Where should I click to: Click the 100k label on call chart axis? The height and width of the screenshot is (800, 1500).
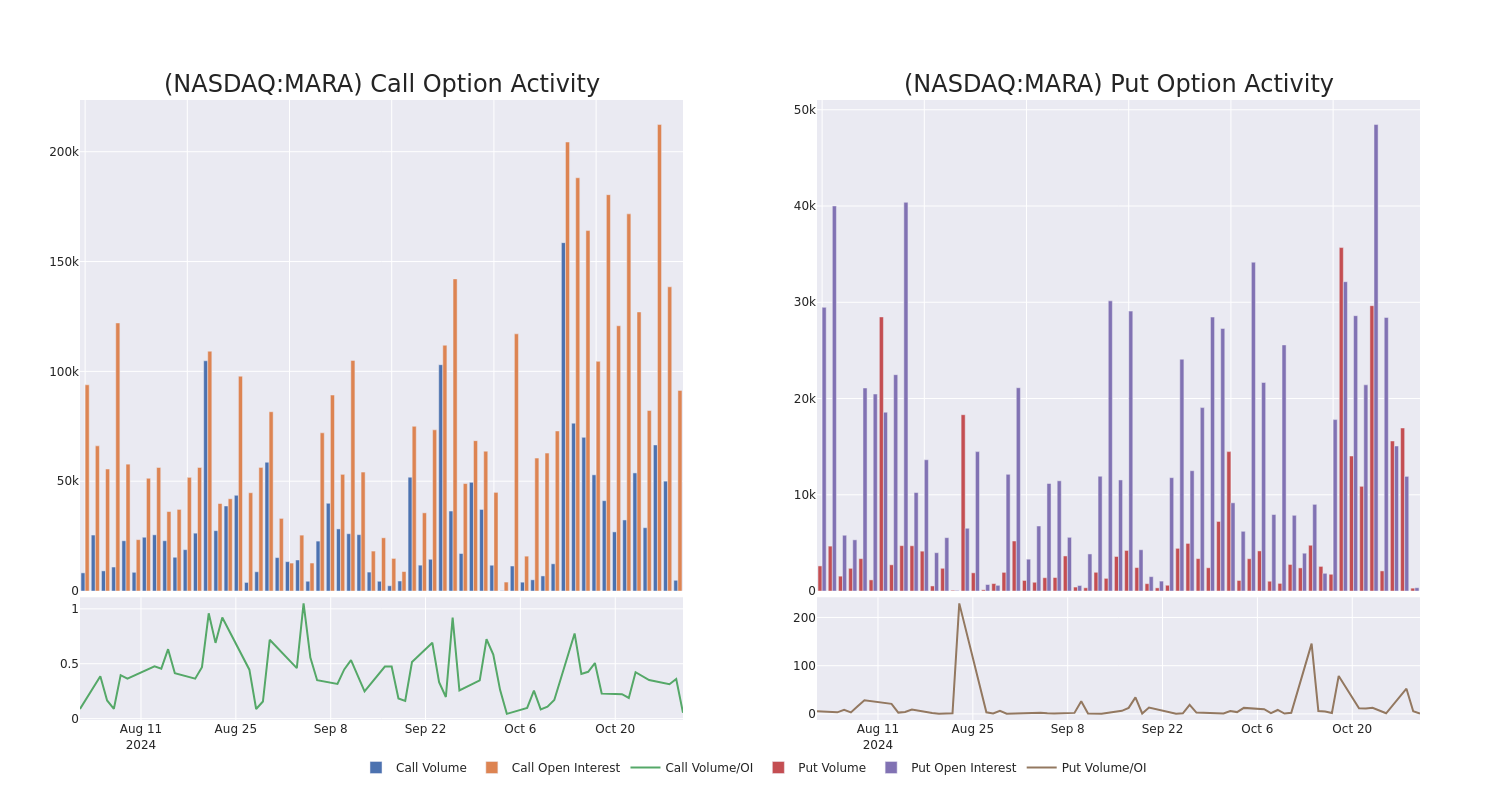(x=64, y=372)
